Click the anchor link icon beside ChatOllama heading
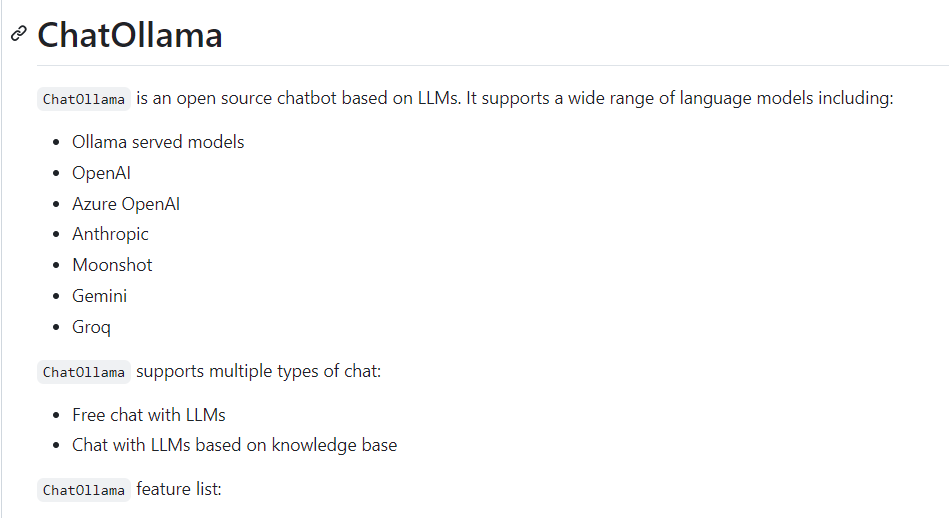 pyautogui.click(x=19, y=33)
